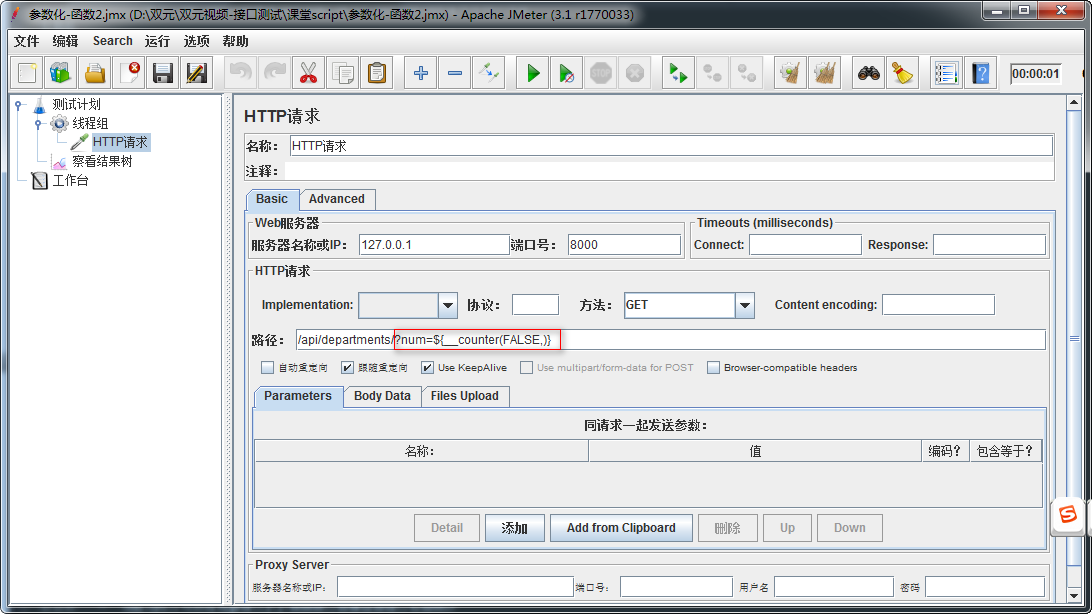Save the test plan with floppy icon

pos(163,73)
